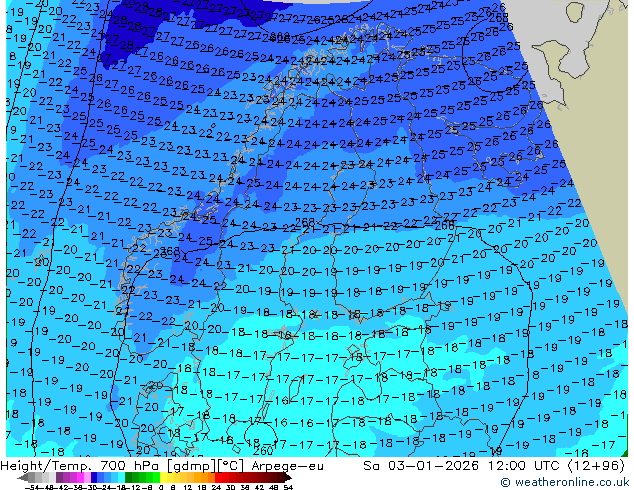Screen dimensions: 634x490
Task: Click the gray left arrow of the legend
Action: 22,478
